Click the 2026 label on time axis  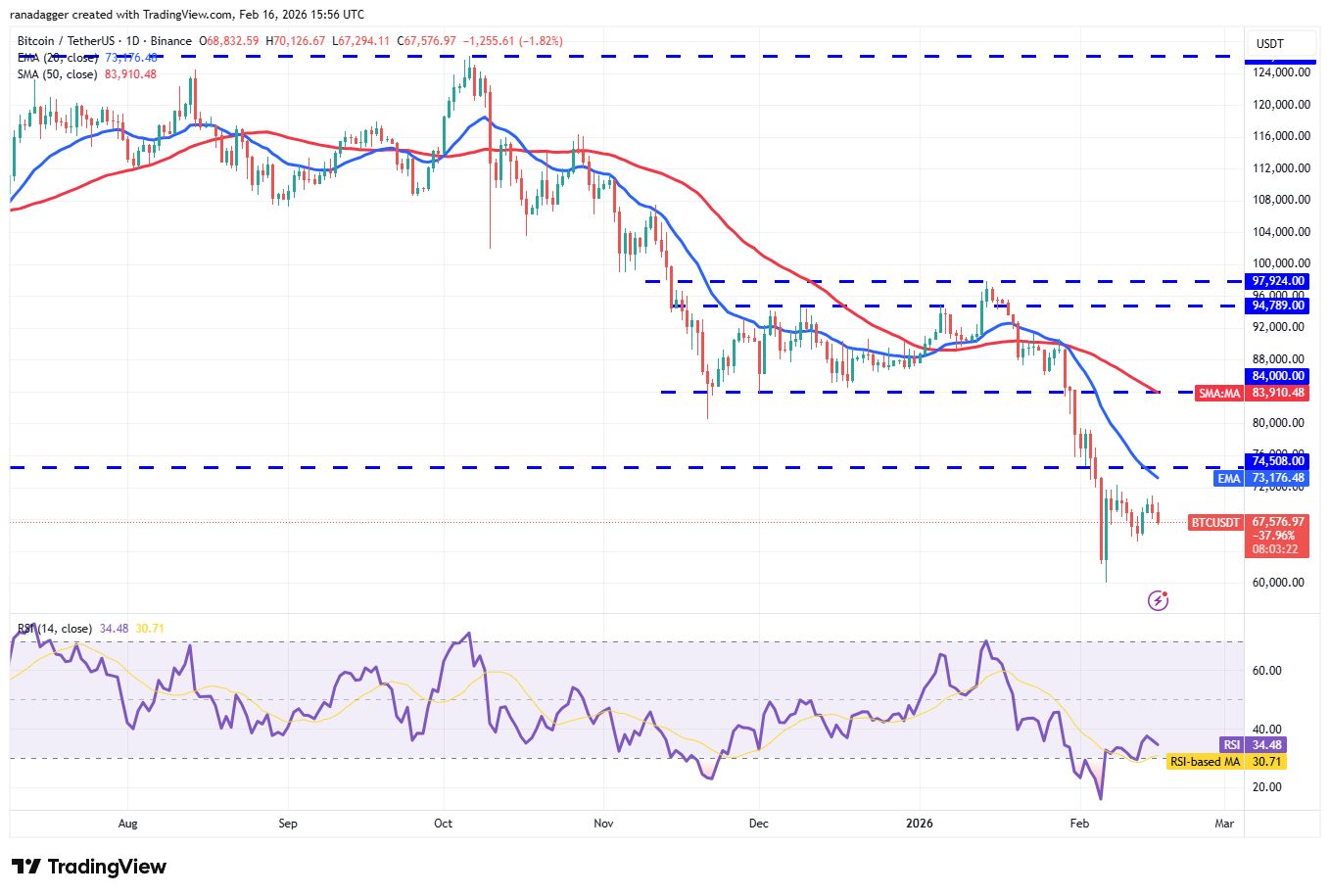tap(920, 824)
